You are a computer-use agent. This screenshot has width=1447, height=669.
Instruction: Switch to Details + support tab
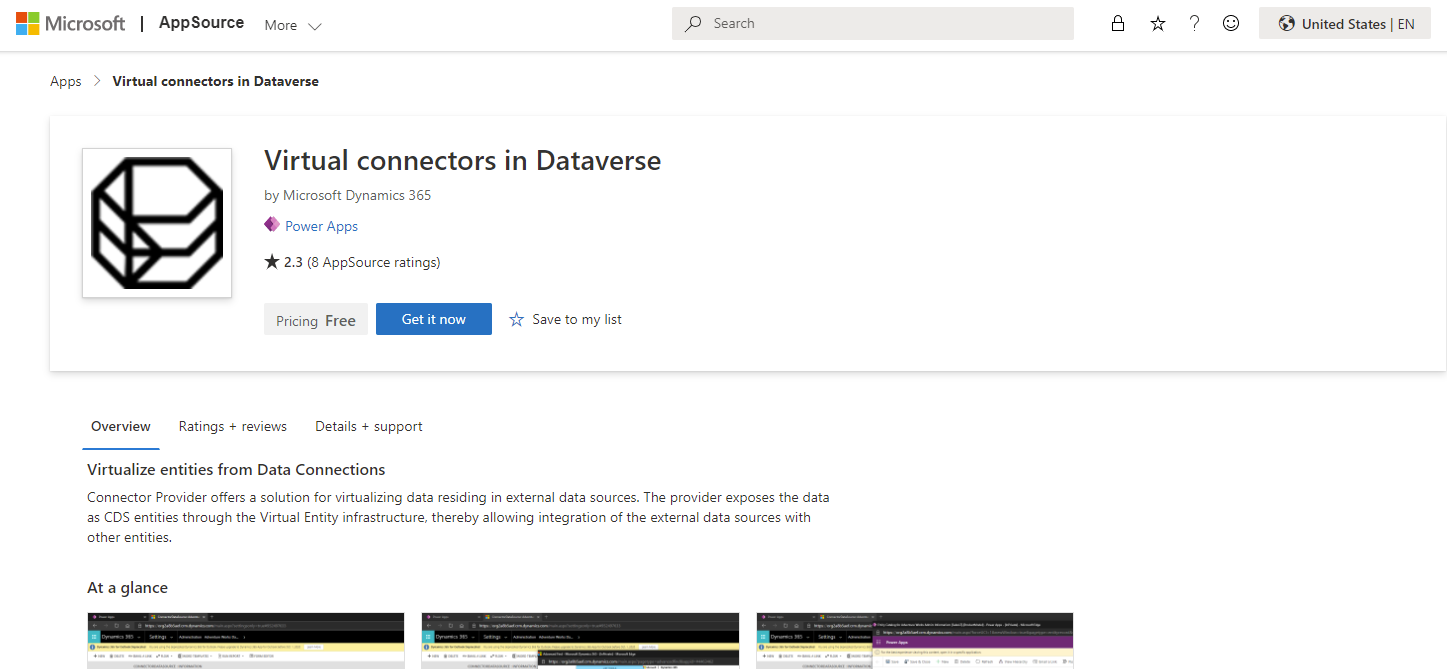click(369, 426)
